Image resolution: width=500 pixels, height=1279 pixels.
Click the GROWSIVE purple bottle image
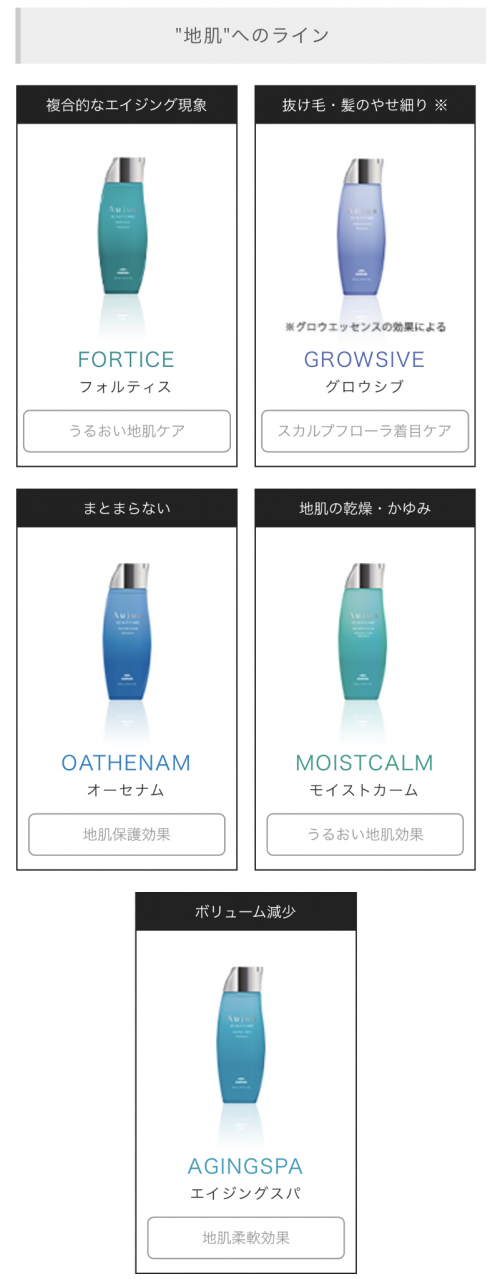[x=365, y=227]
